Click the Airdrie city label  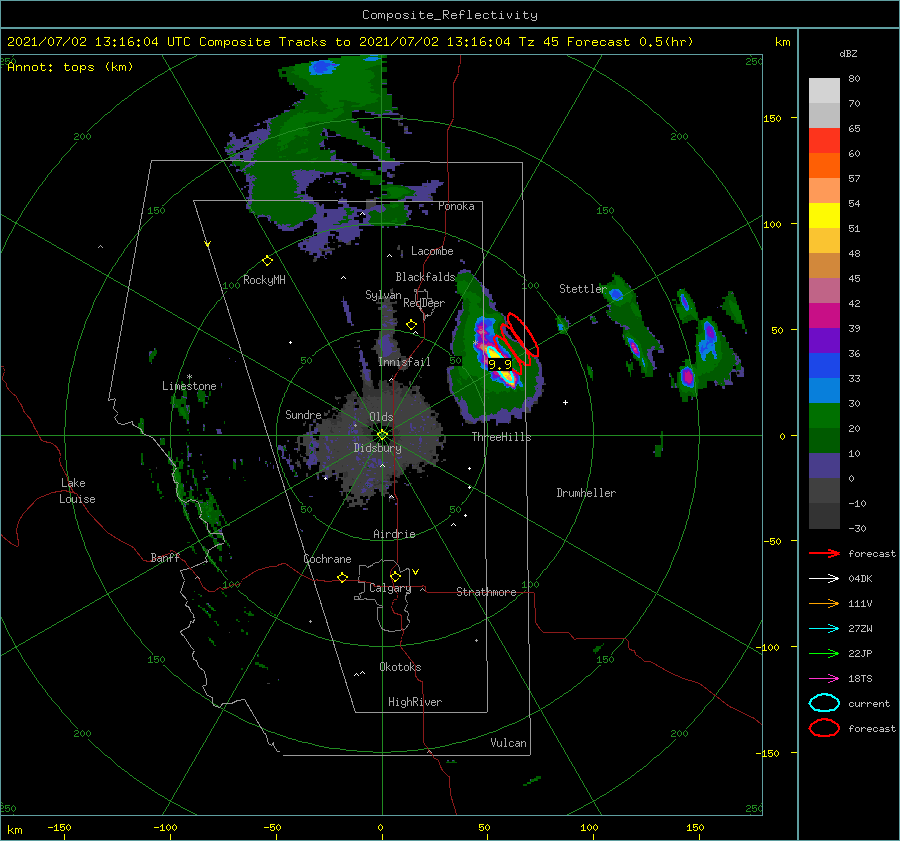pyautogui.click(x=394, y=534)
